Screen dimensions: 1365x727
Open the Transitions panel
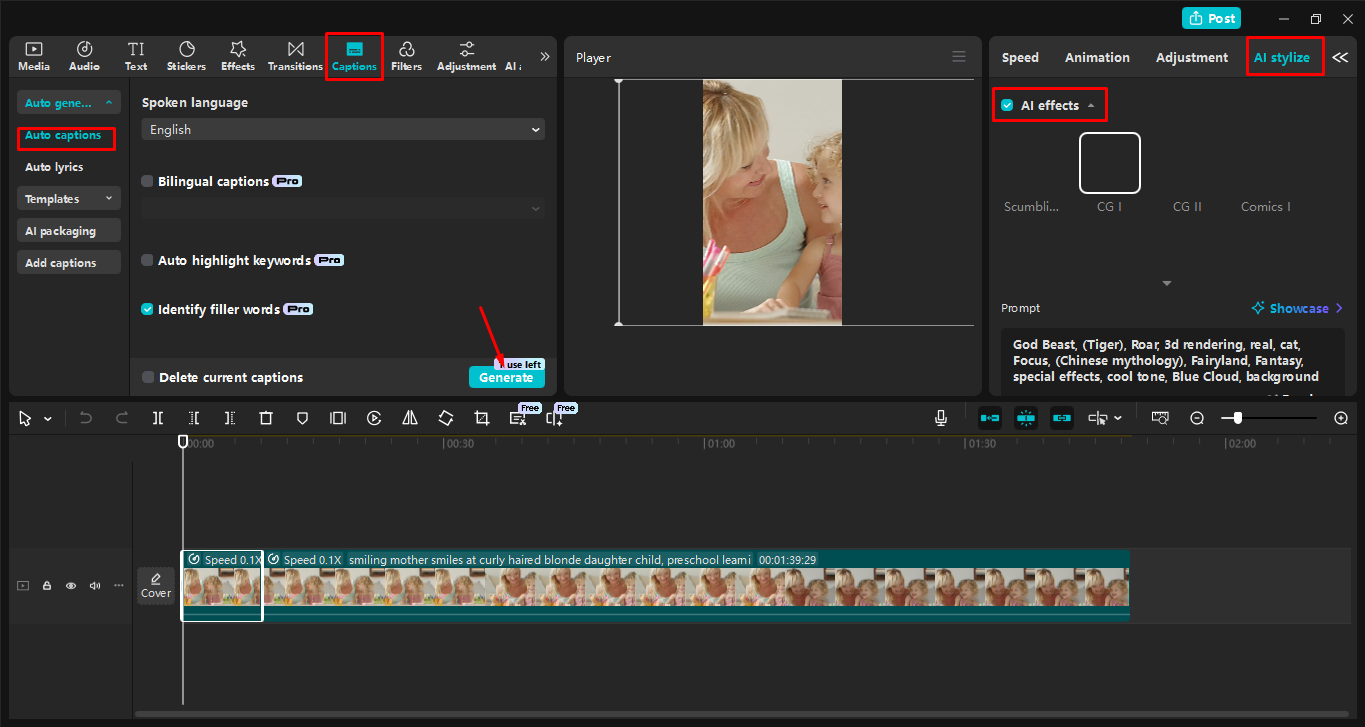click(x=295, y=56)
